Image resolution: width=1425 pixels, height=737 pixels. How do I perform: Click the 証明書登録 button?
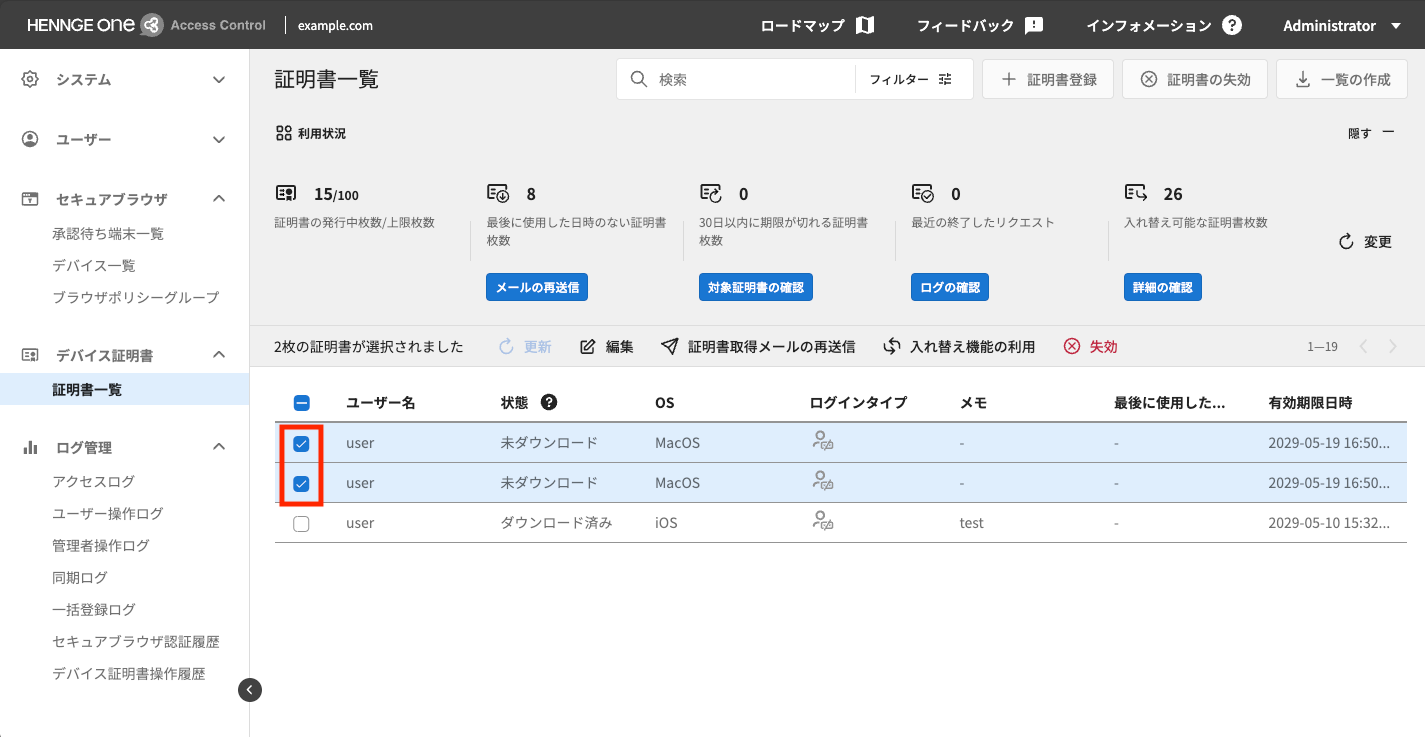[1048, 79]
